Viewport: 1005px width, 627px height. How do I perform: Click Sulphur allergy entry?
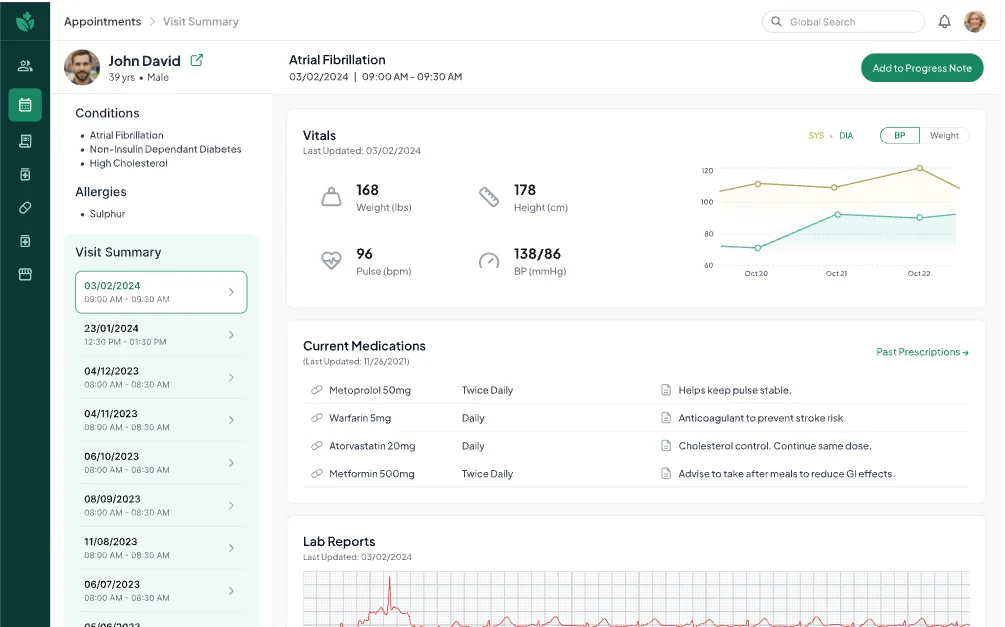click(x=107, y=213)
